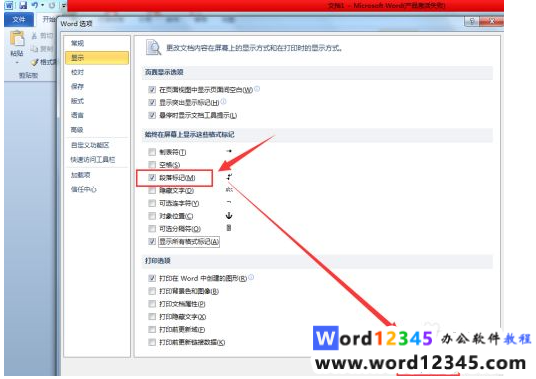Click the Paste (粘贴) clipboard icon
The width and height of the screenshot is (536, 379).
click(17, 38)
